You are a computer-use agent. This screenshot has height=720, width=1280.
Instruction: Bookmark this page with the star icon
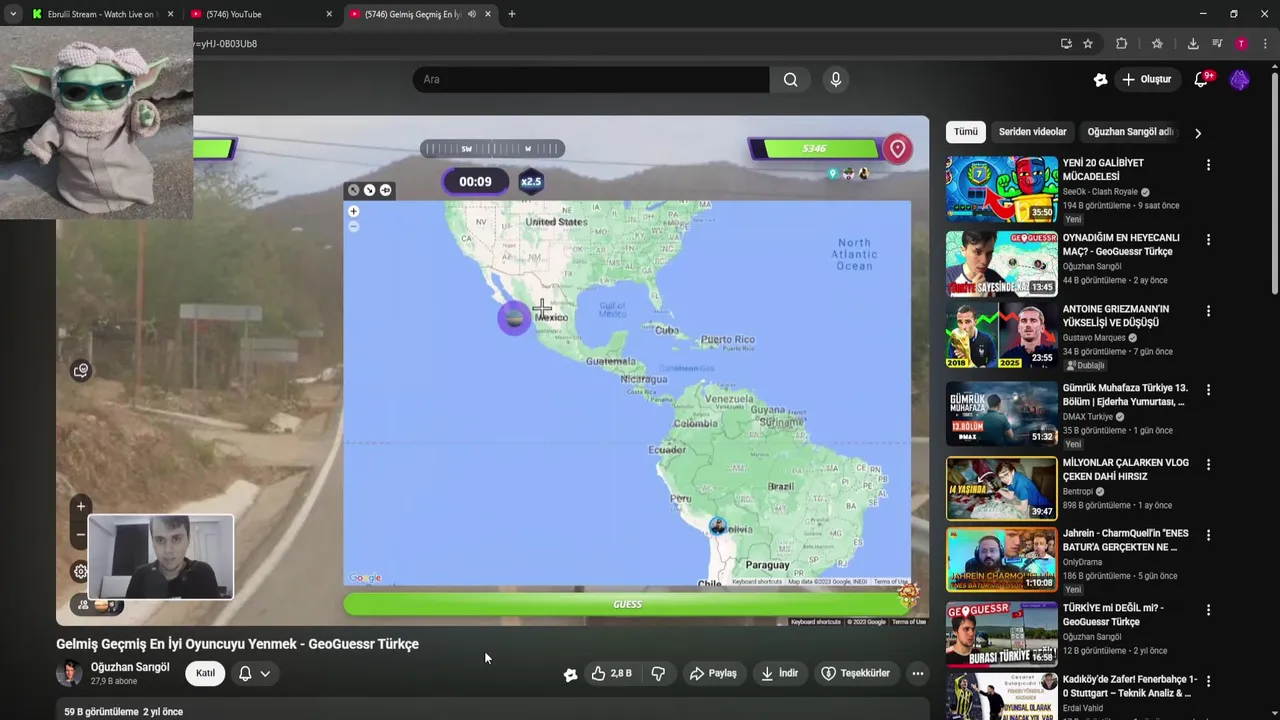pos(1088,44)
